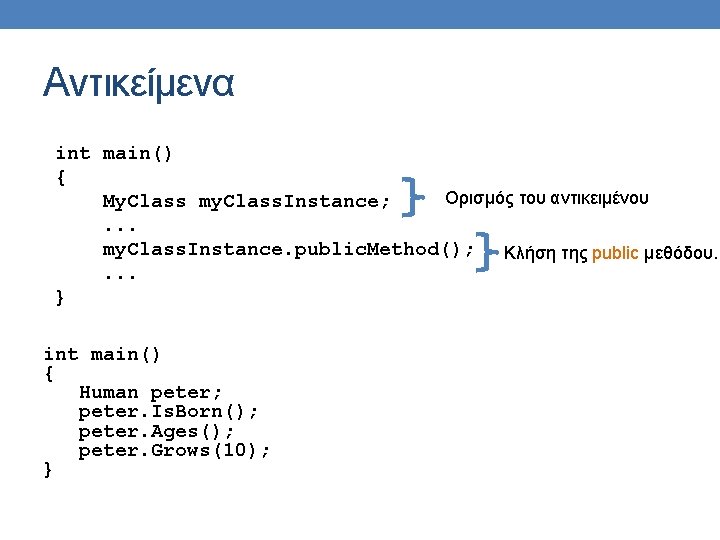The height and width of the screenshot is (540, 720).
Task: Click the second 'int main()' above 'Human peter;'
Action: [x=102, y=354]
